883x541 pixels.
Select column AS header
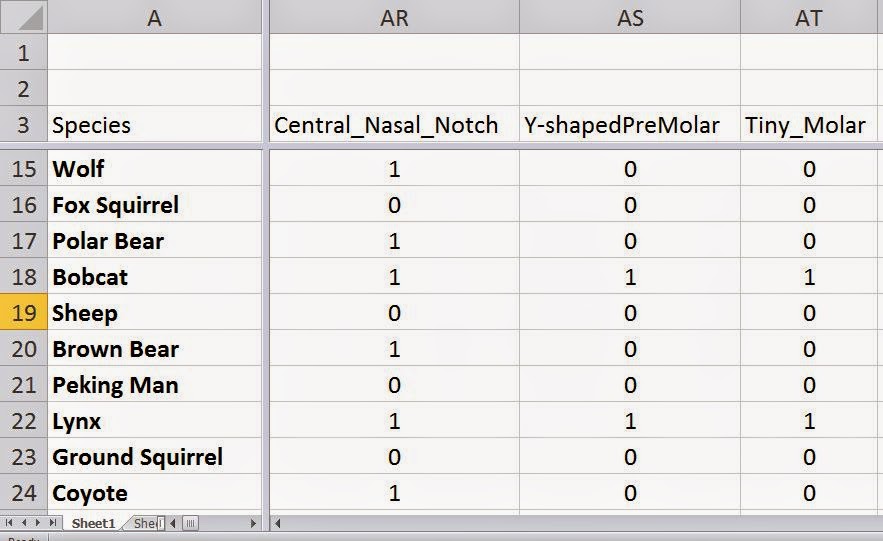(x=630, y=17)
